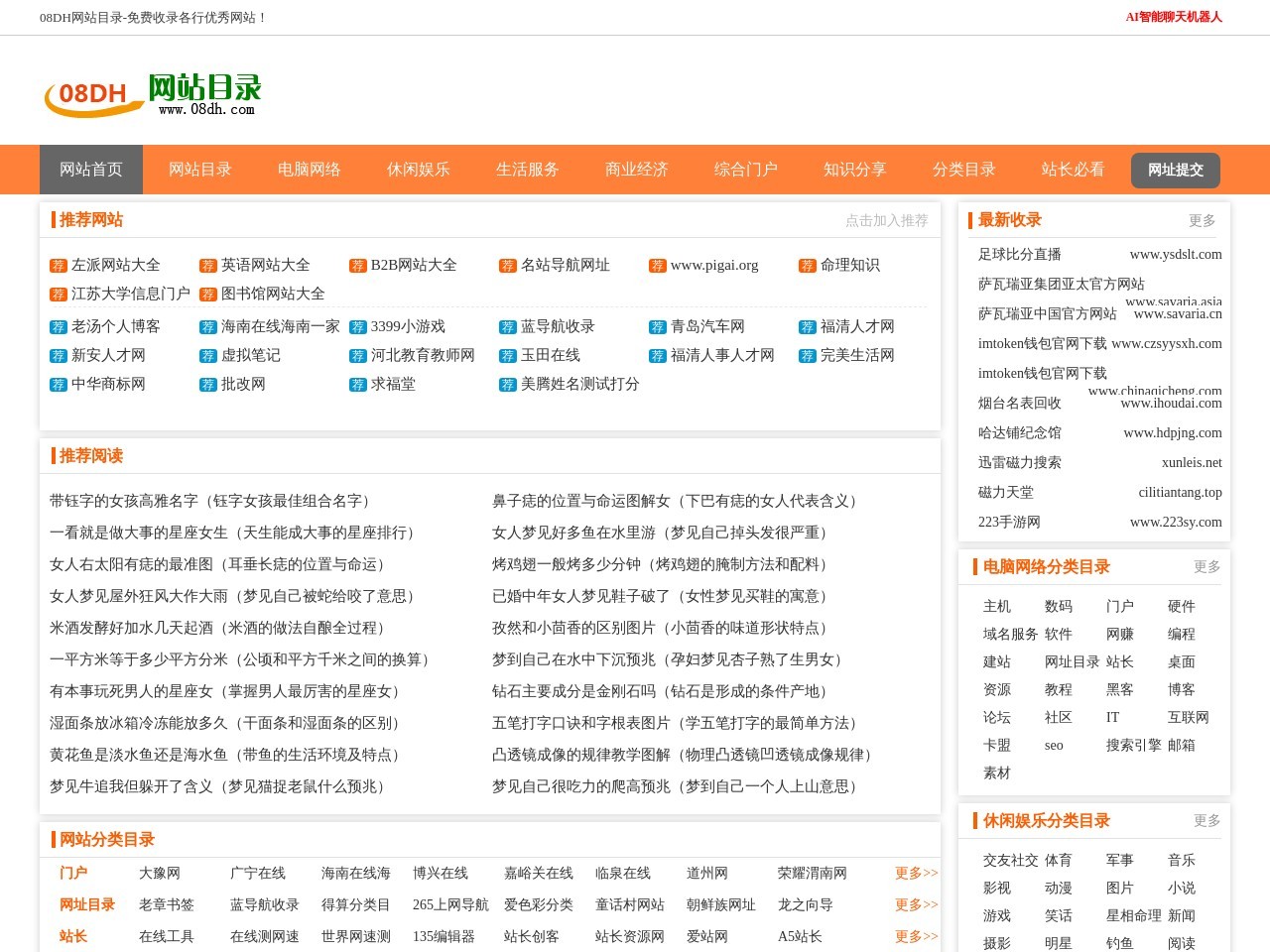
Task: Click the blue 荐 badge beside 青岛汽车网
Action: [x=658, y=327]
